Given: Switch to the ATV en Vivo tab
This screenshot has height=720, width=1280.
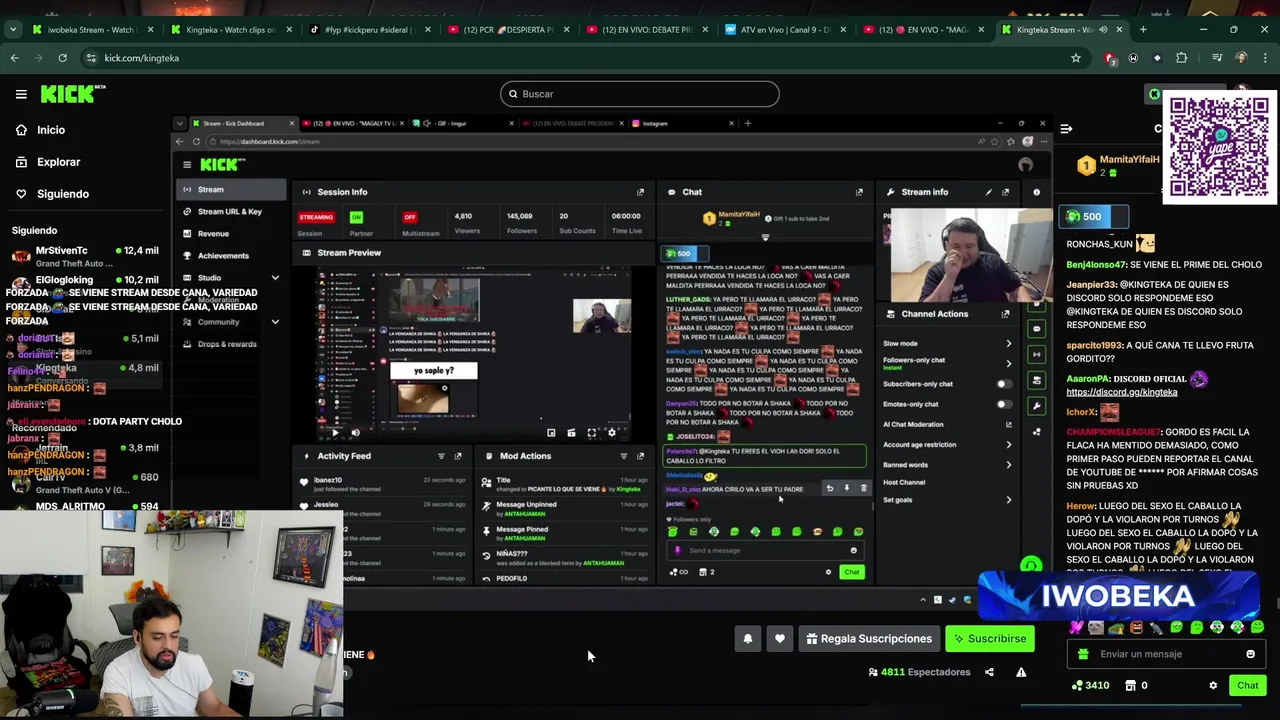Looking at the screenshot, I should point(786,30).
